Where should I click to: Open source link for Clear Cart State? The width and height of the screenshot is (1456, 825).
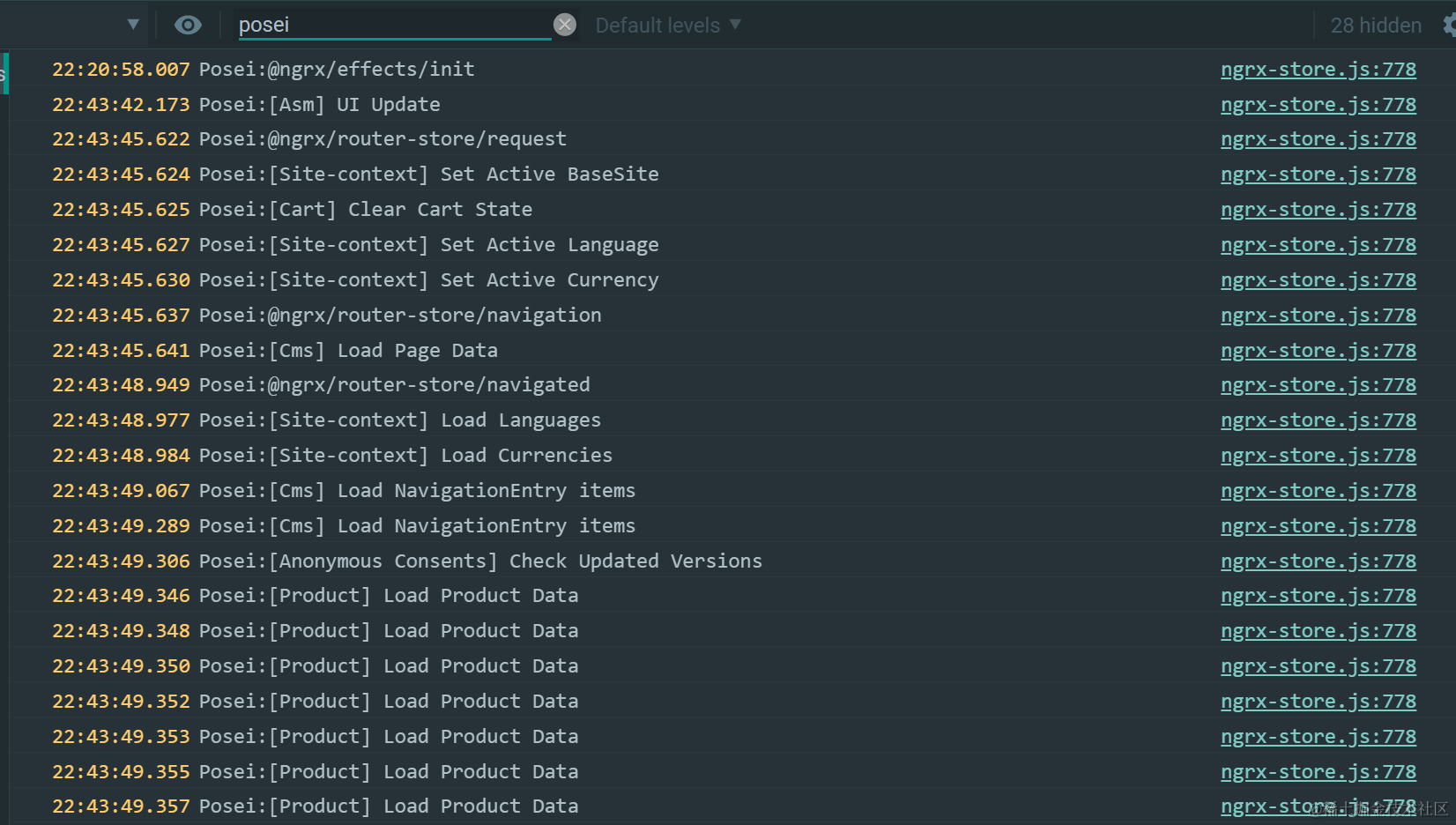point(1318,210)
